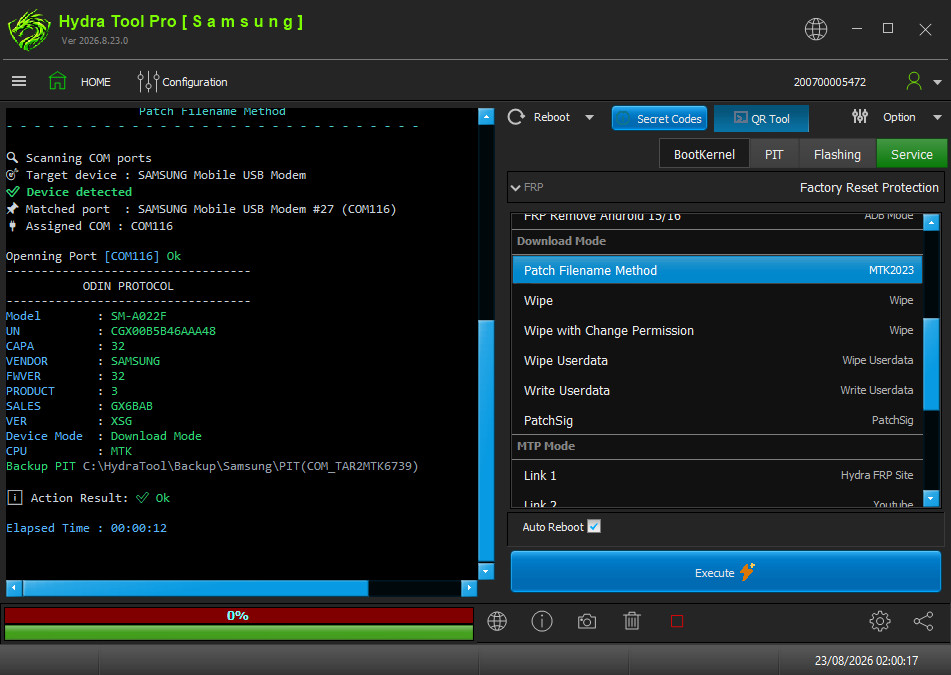Click the model value SM-A022F

[x=138, y=316]
